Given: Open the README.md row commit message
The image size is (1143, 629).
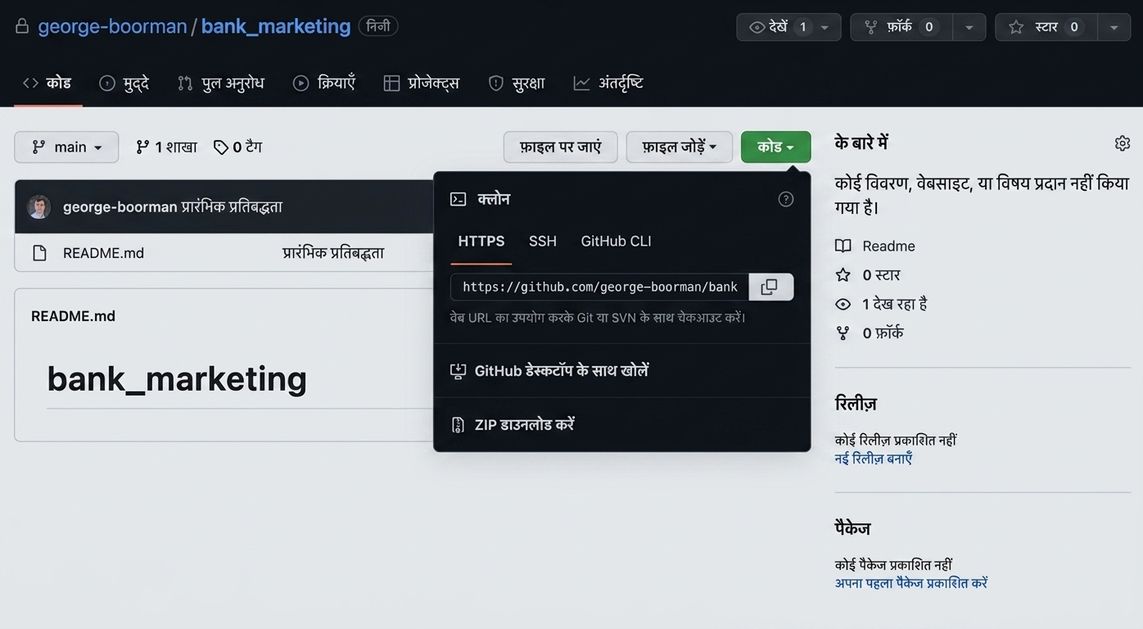Looking at the screenshot, I should point(333,253).
